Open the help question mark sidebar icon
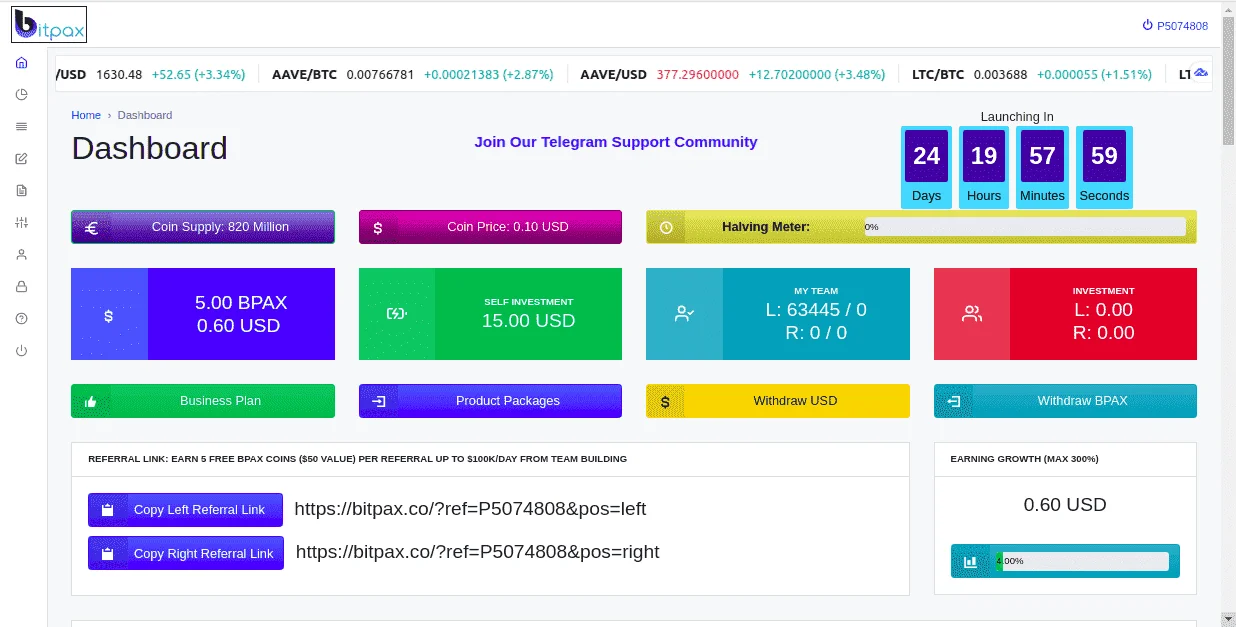The image size is (1236, 627). point(22,319)
